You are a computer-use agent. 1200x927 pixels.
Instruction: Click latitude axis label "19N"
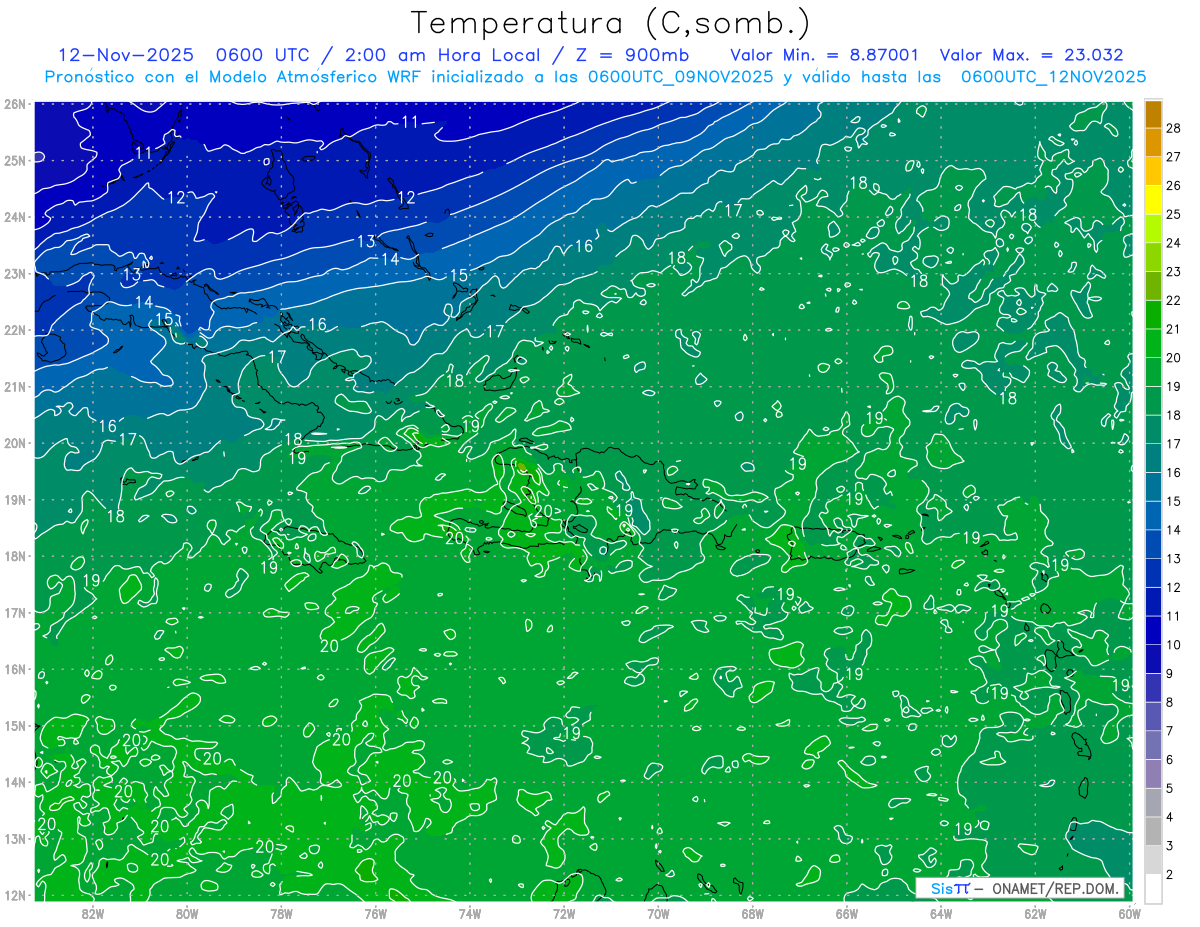pos(15,500)
